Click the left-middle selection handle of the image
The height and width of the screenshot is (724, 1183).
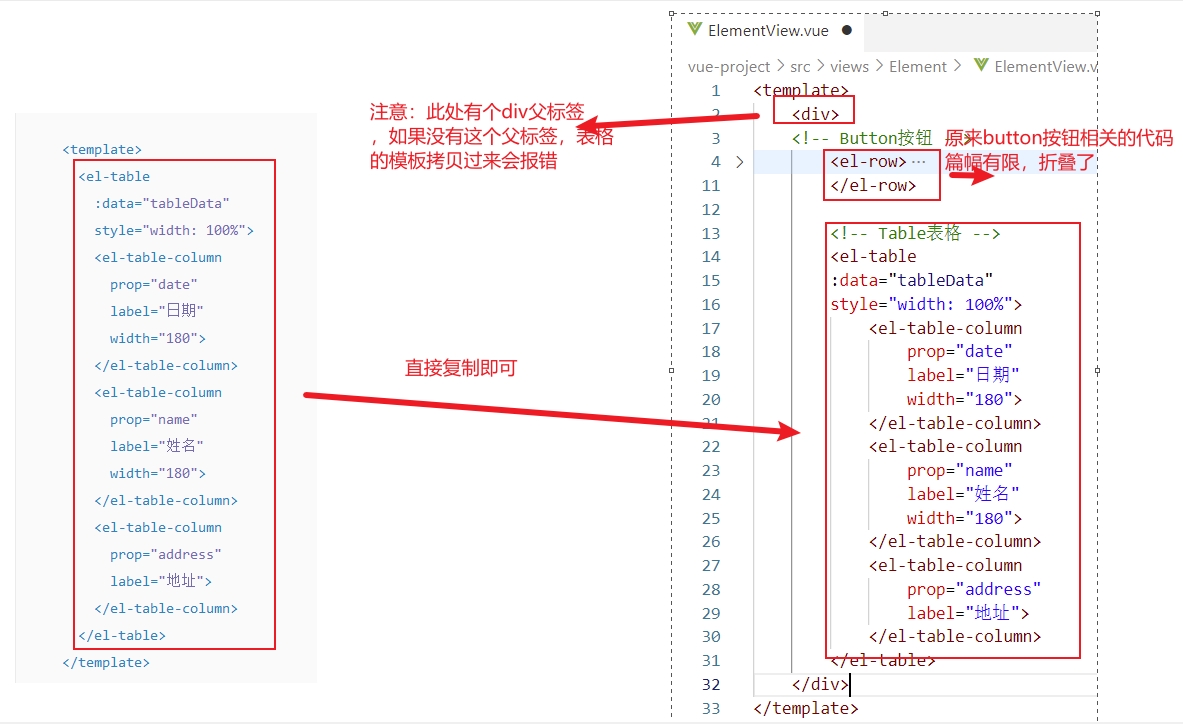pos(671,370)
